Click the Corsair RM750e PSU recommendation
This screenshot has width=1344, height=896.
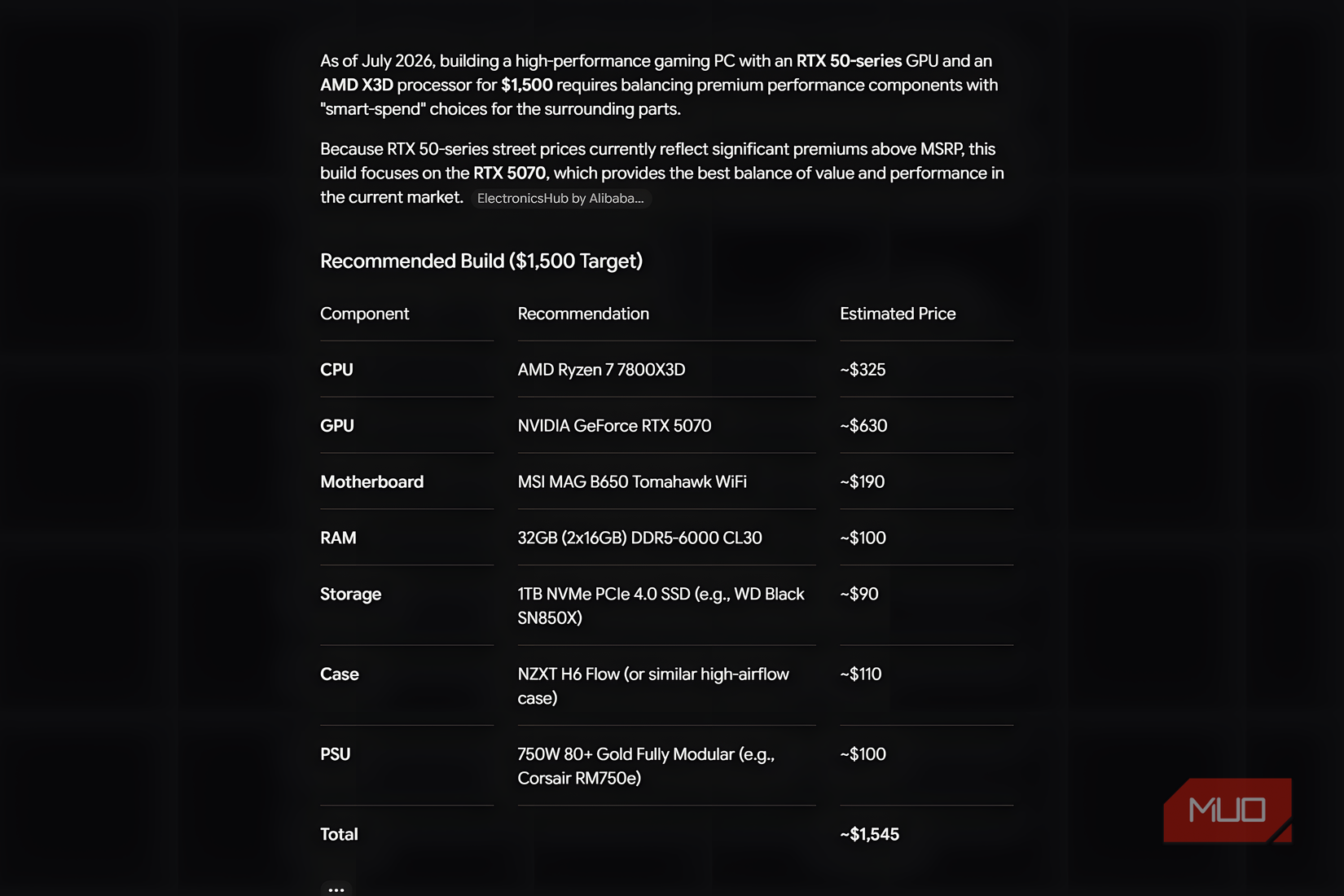click(x=646, y=766)
